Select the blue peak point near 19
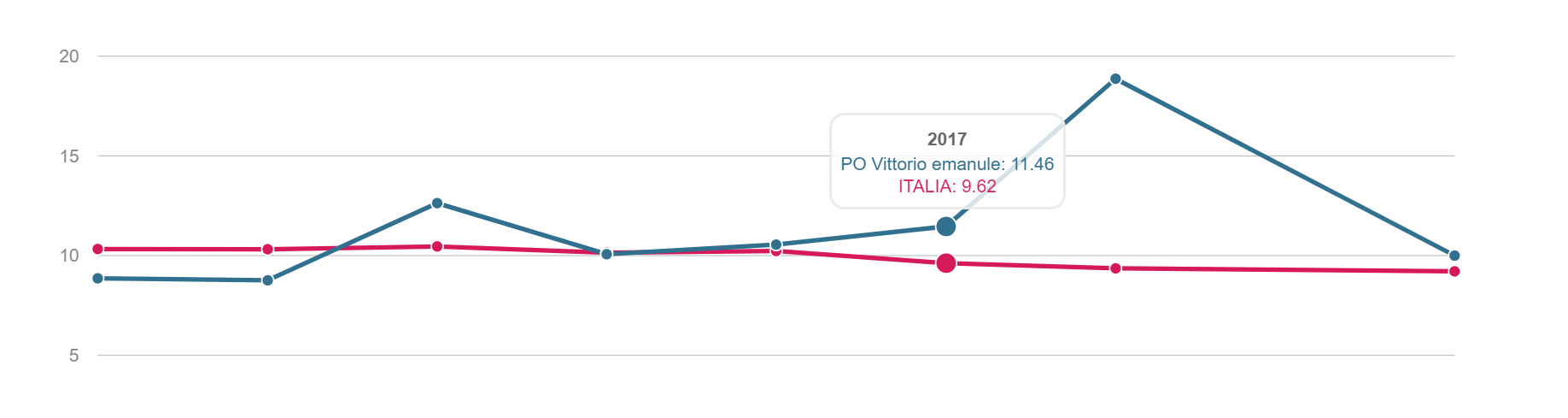 1115,79
